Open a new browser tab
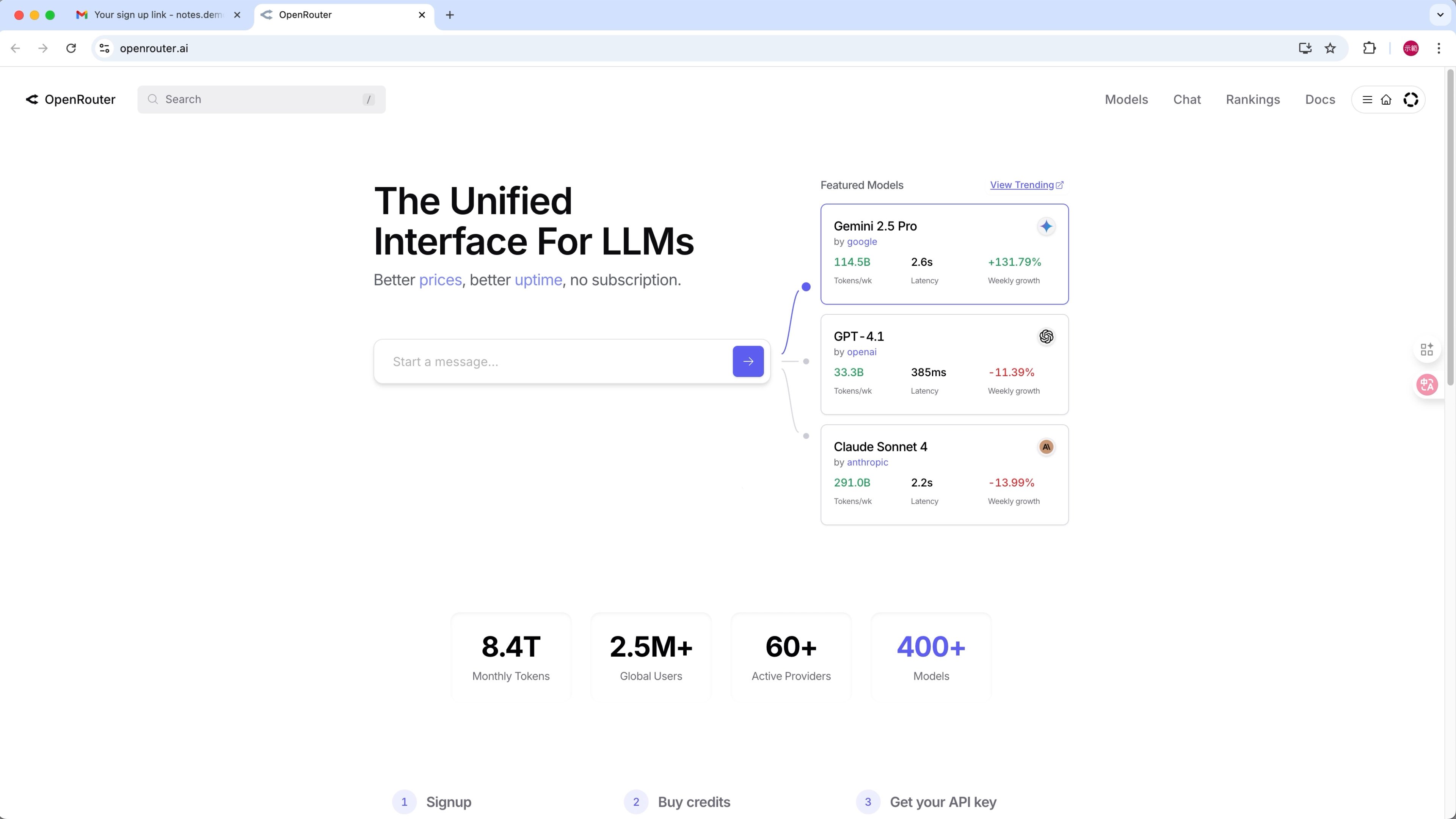Screen dimensions: 1456x819 [x=450, y=15]
